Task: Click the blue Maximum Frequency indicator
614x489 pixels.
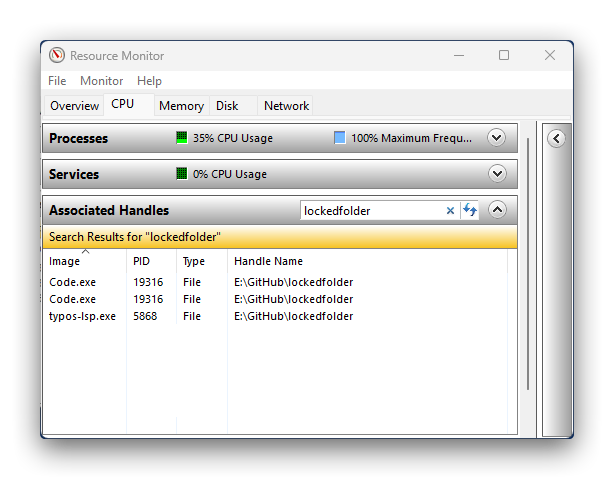Action: (x=340, y=138)
